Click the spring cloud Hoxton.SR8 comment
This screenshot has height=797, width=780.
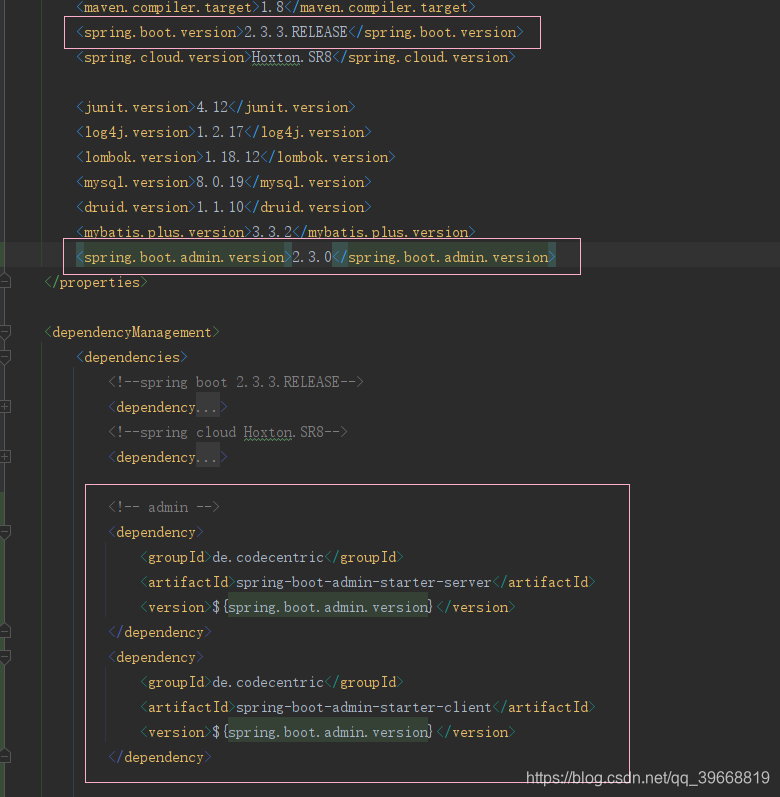228,432
